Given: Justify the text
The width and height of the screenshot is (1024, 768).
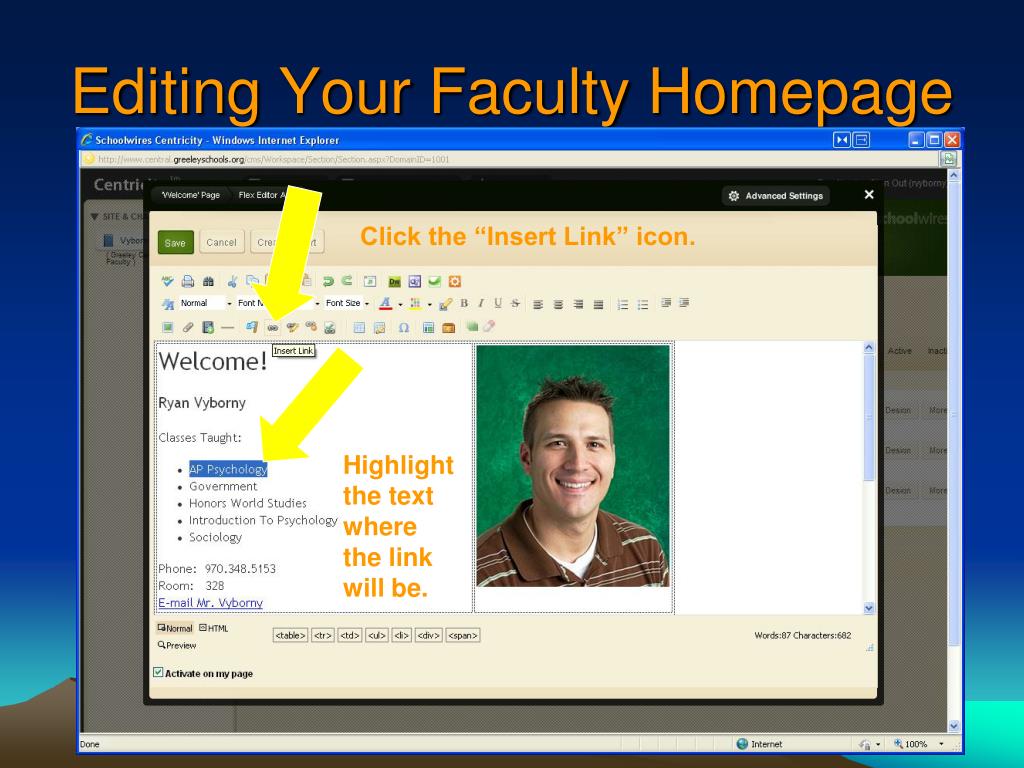Looking at the screenshot, I should point(598,304).
